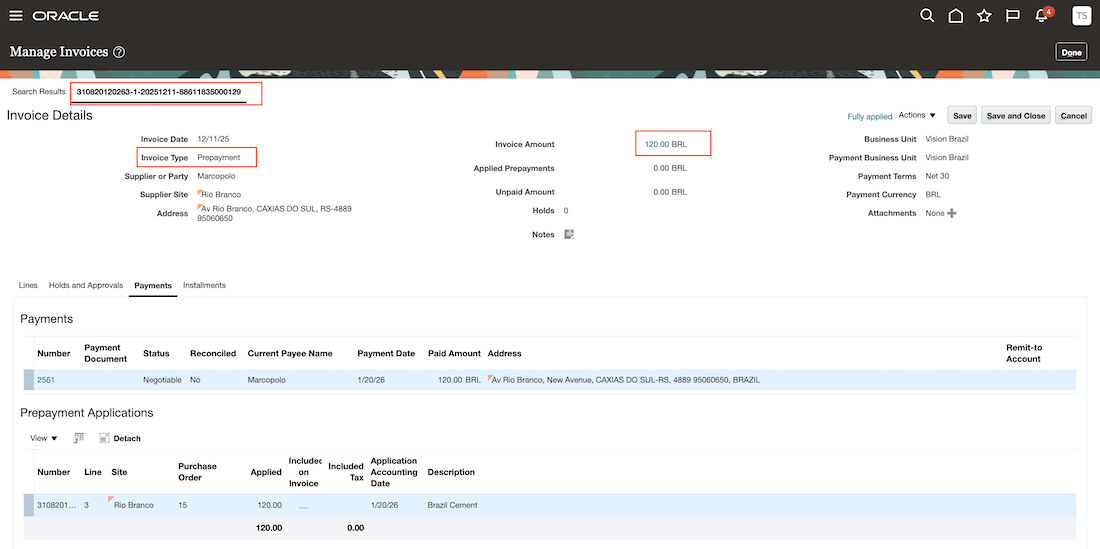
Task: Add an attachment with plus icon
Action: (x=952, y=213)
